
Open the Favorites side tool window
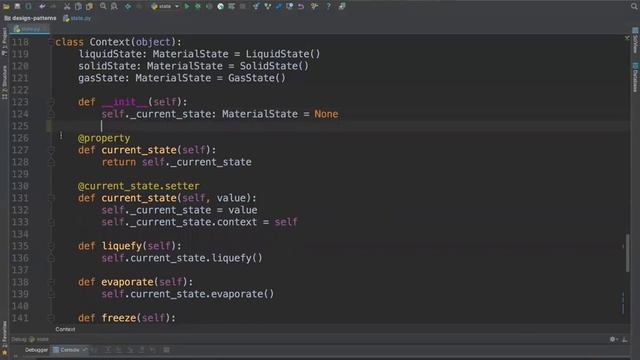pyautogui.click(x=4, y=338)
